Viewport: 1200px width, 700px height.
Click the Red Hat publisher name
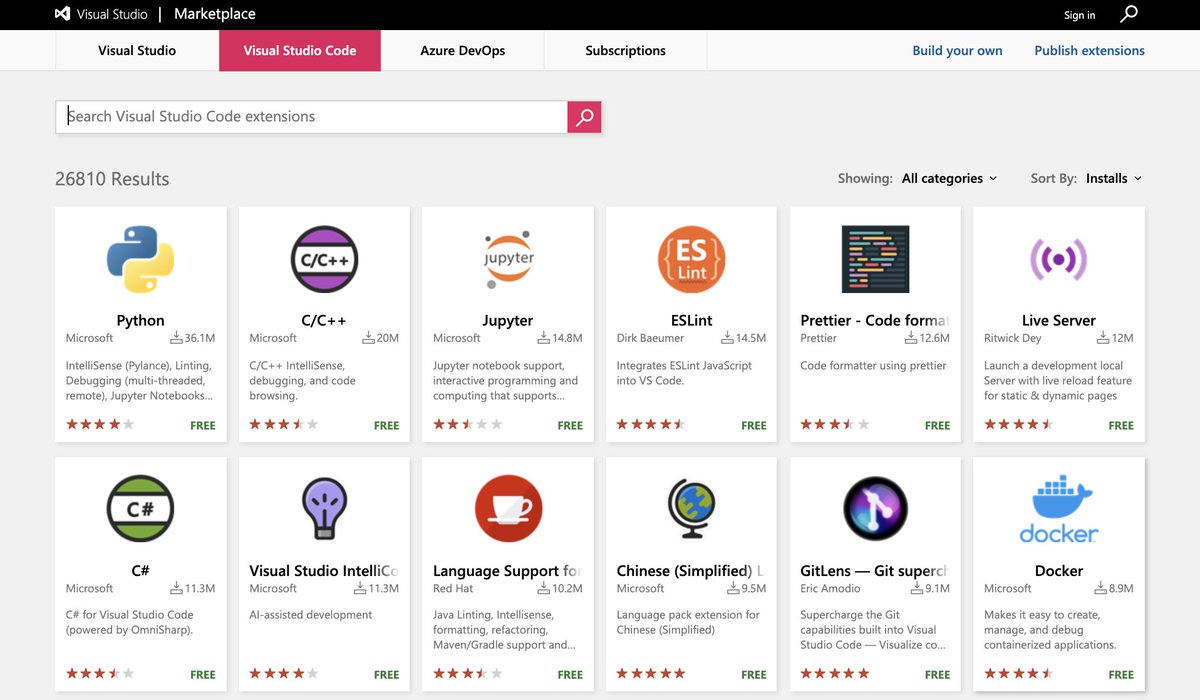pos(453,589)
